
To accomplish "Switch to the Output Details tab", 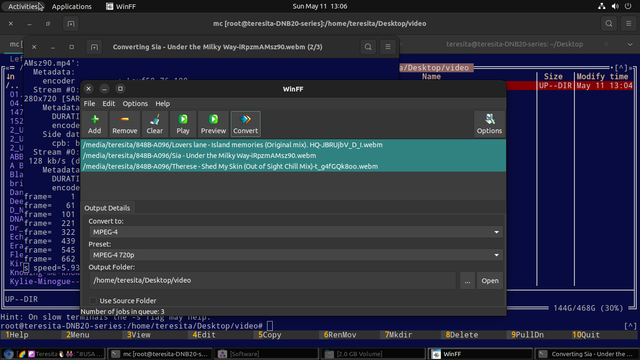I will click(x=107, y=208).
